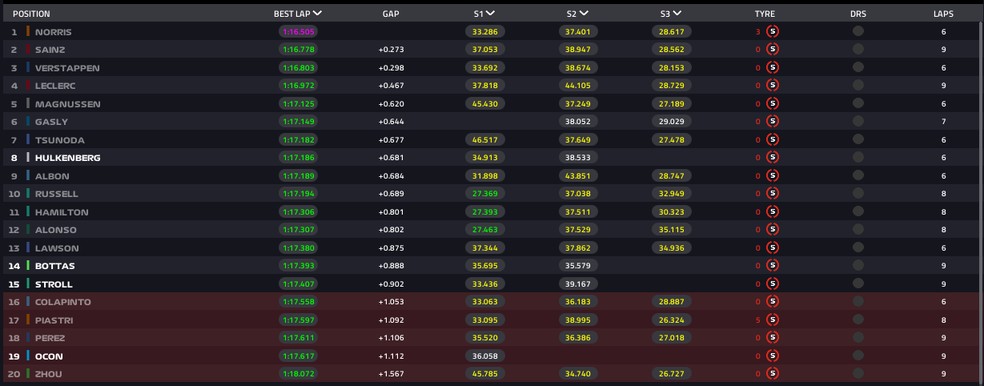Click Zhou's soft tyre icon
Viewport: 984px width, 386px height.
pyautogui.click(x=773, y=374)
